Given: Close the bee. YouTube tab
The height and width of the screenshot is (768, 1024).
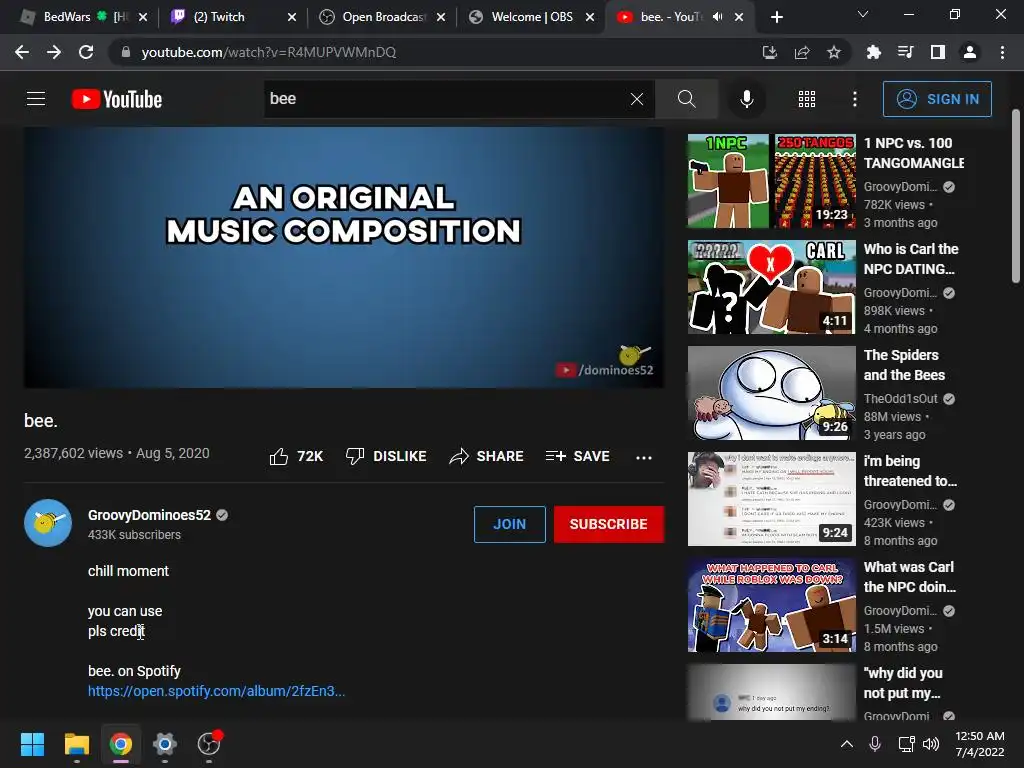Looking at the screenshot, I should click(739, 17).
